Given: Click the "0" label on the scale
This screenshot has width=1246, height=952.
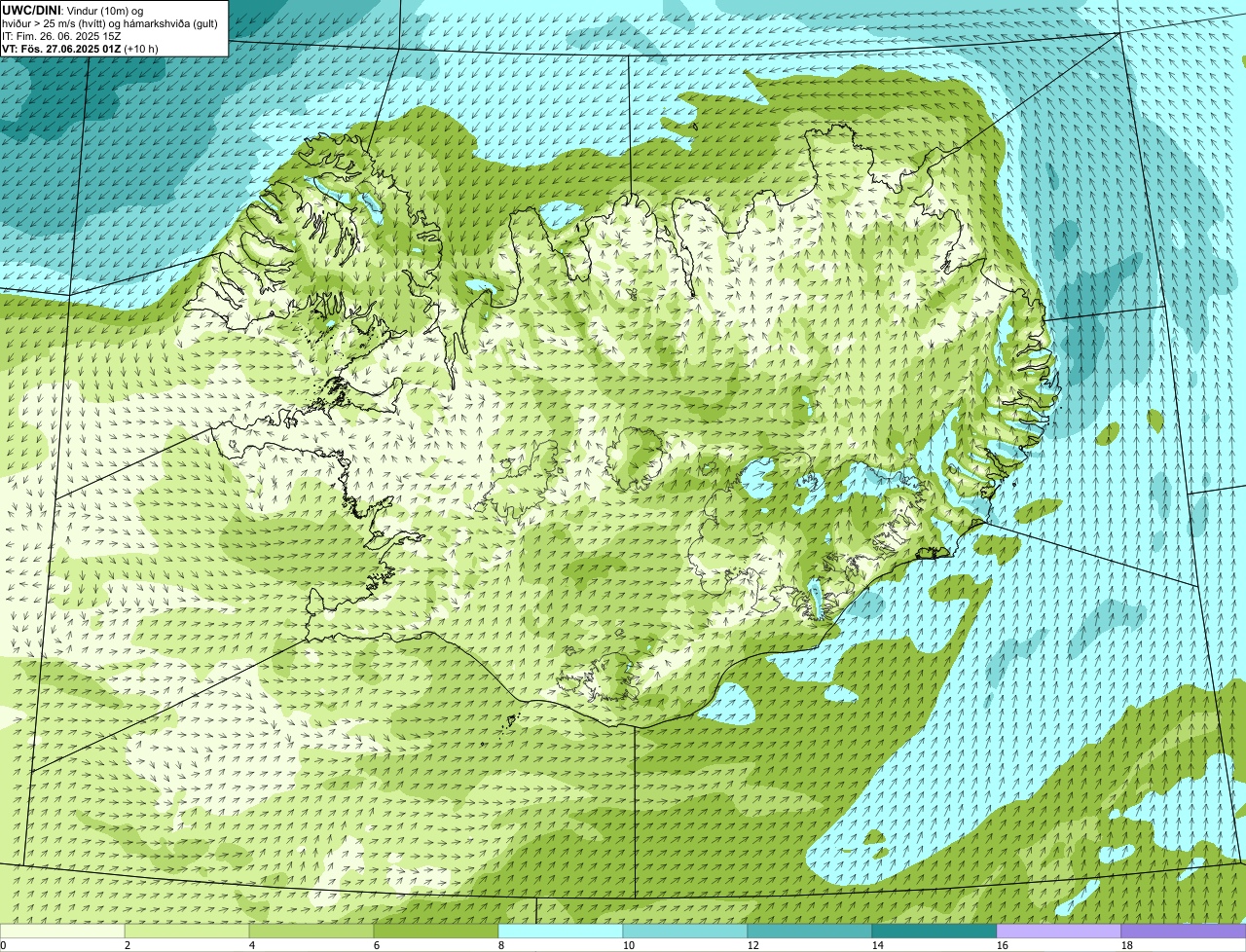Looking at the screenshot, I should click(3, 945).
